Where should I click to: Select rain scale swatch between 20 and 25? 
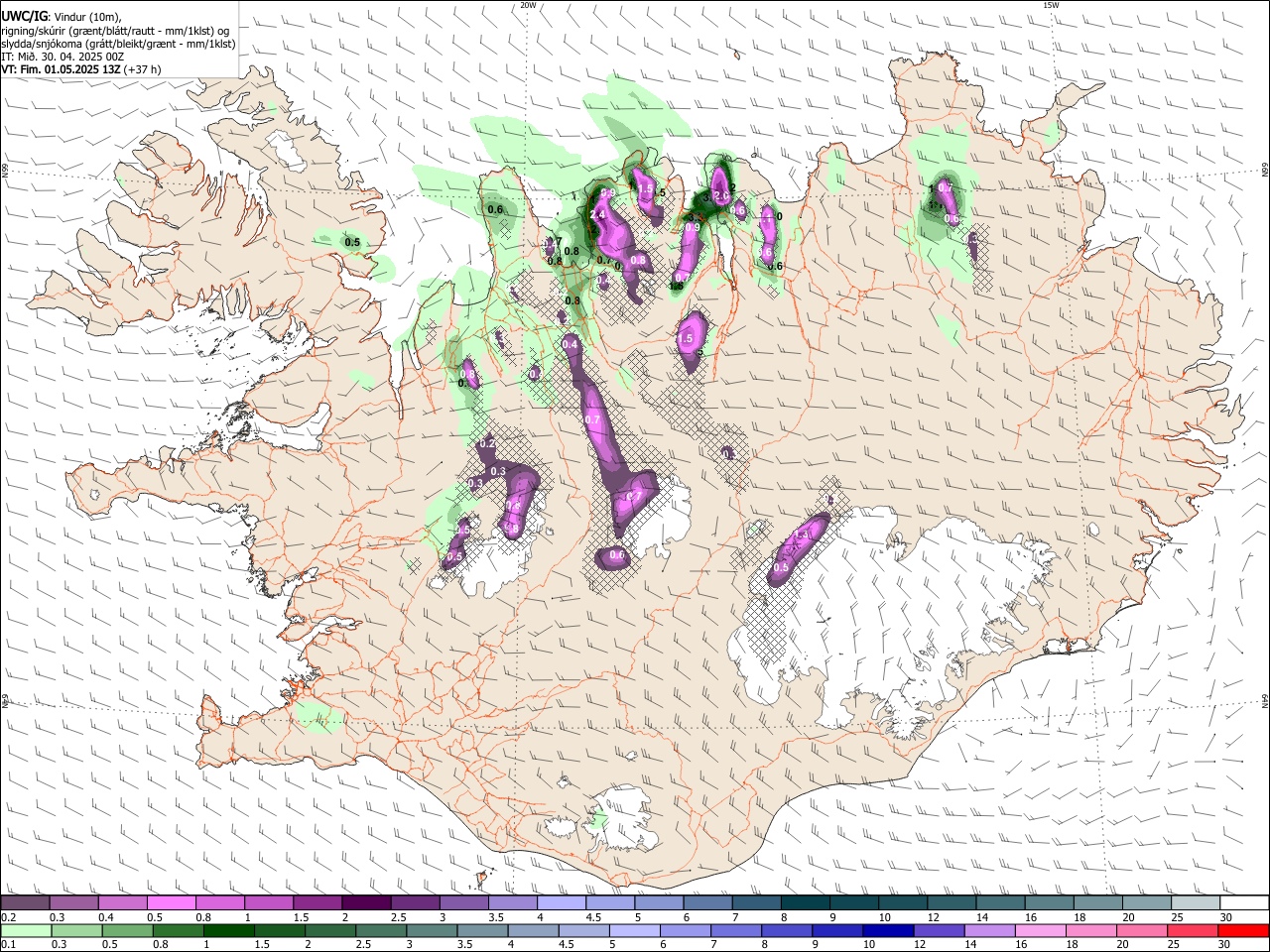tap(1141, 930)
